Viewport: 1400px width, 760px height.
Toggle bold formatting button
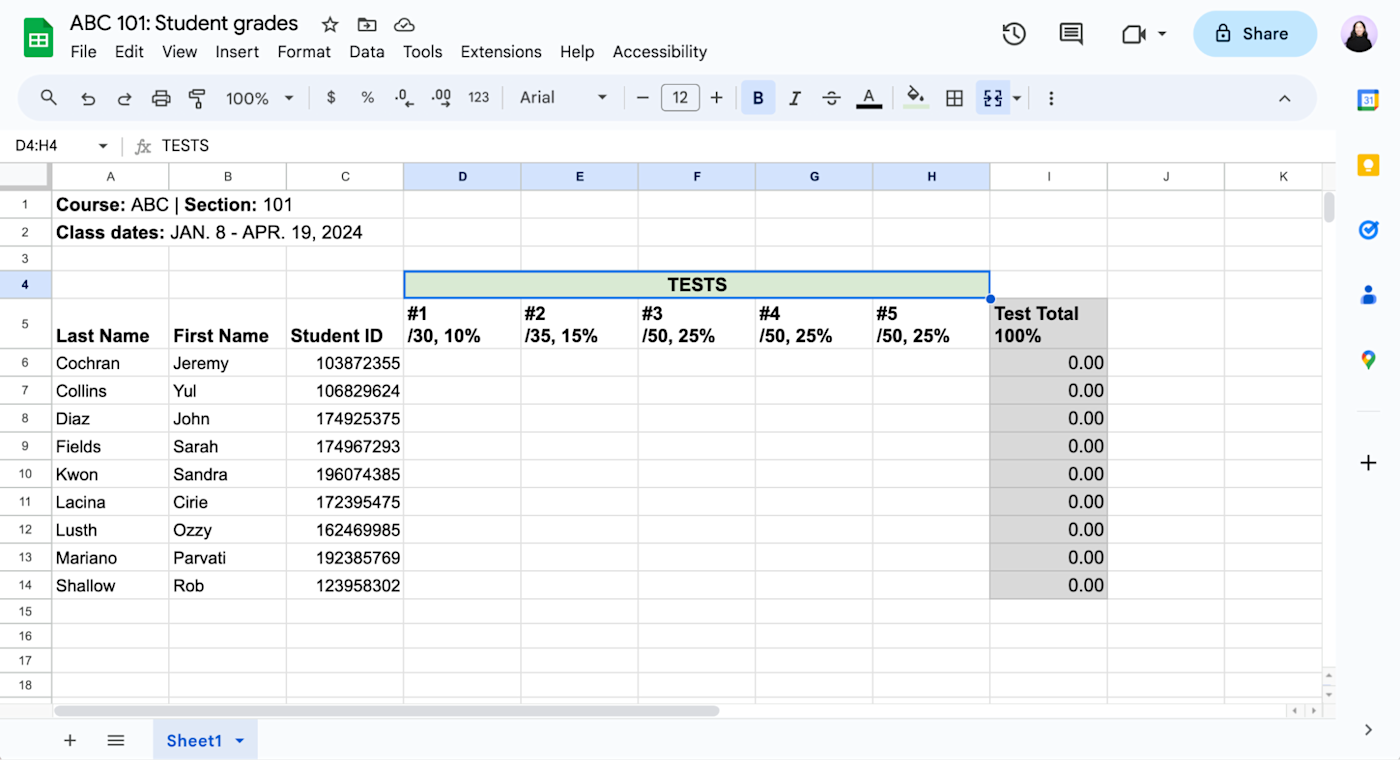tap(758, 98)
